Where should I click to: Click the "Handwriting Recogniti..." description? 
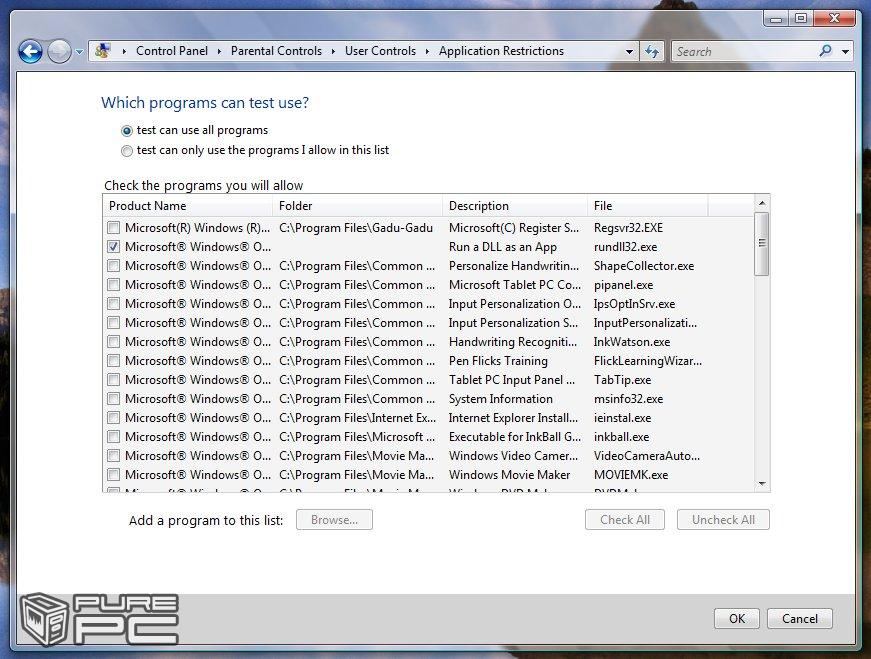[x=513, y=342]
